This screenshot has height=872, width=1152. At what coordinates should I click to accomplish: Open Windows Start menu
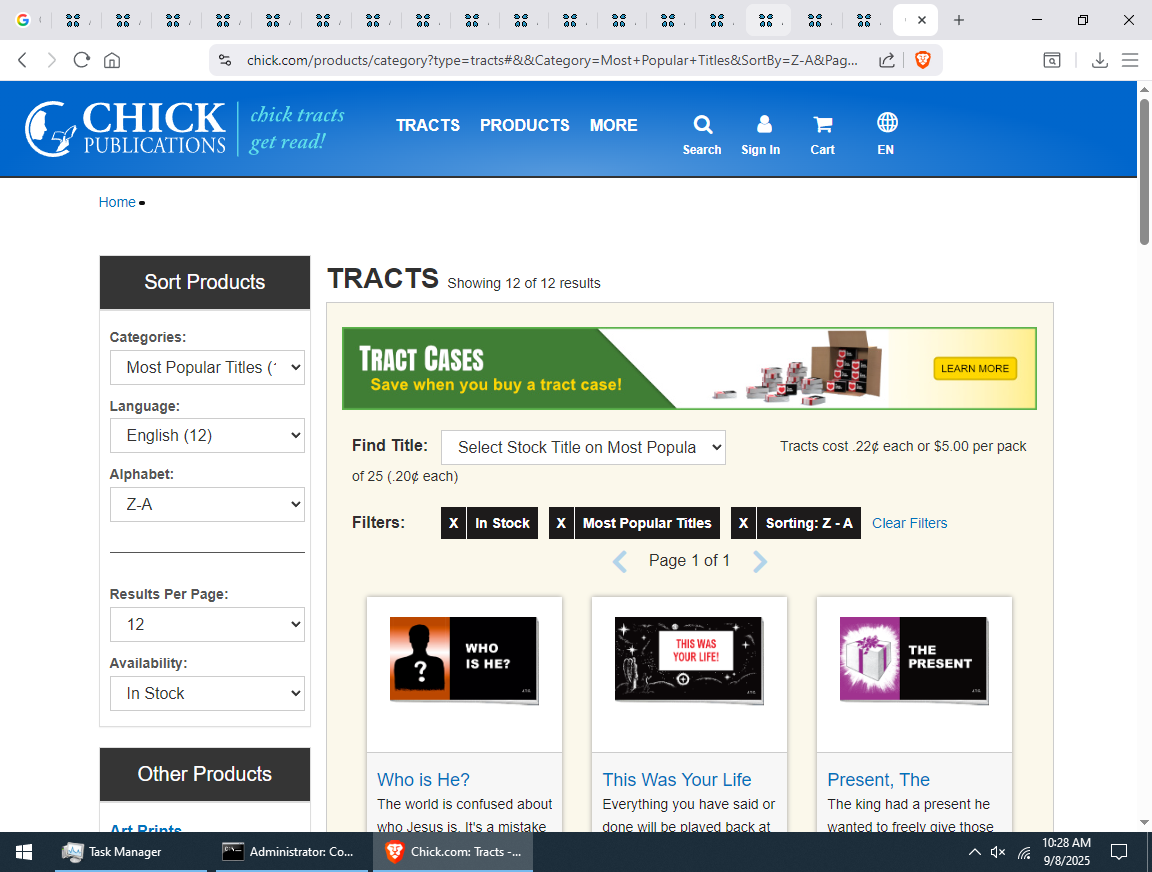(x=24, y=852)
